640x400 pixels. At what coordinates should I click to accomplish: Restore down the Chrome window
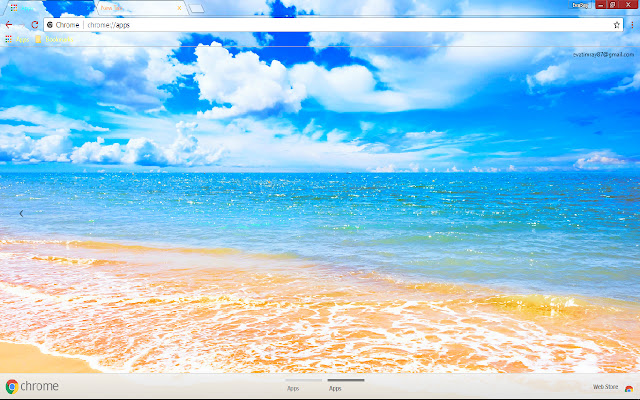(613, 5)
